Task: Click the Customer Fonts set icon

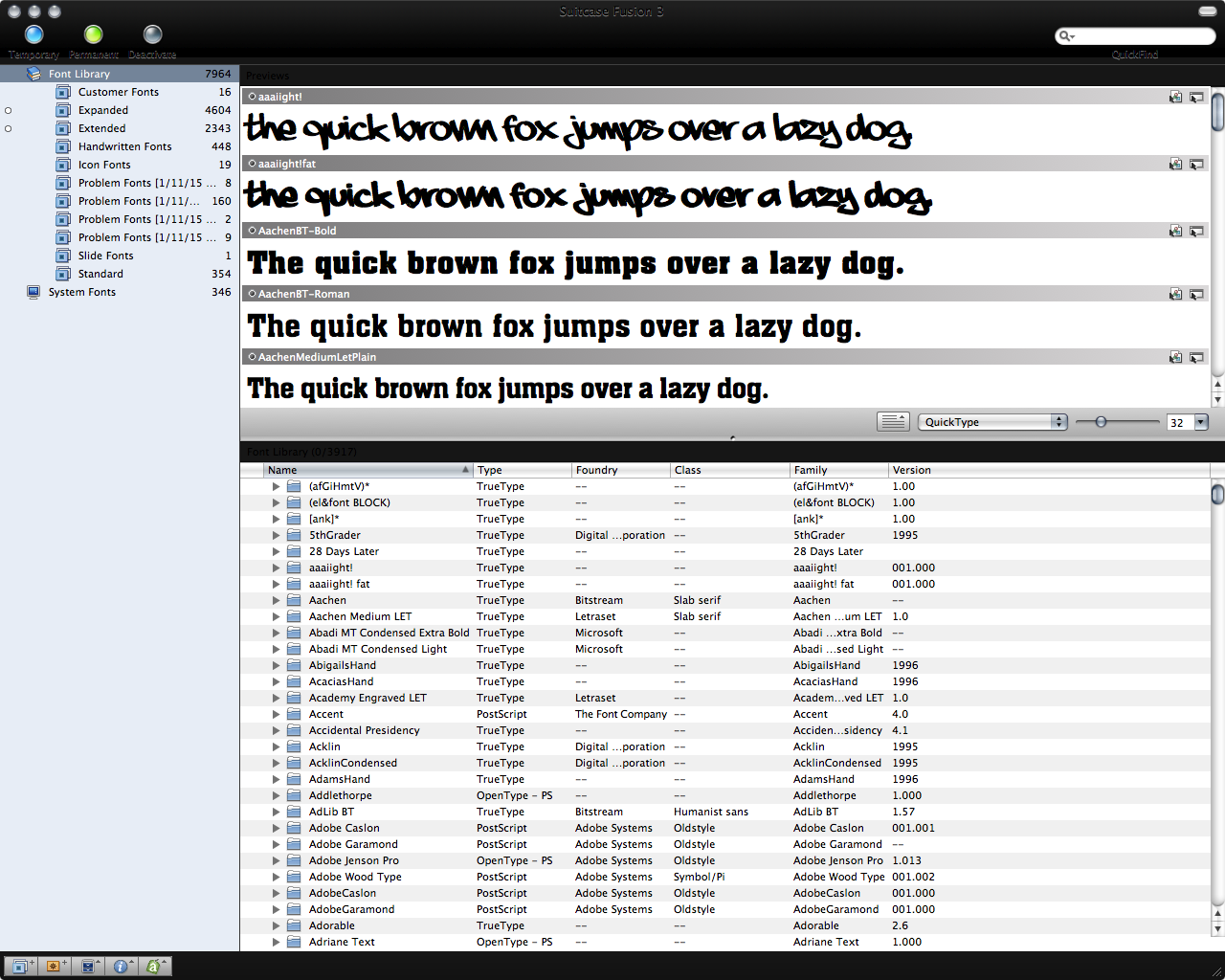Action: pyautogui.click(x=63, y=92)
